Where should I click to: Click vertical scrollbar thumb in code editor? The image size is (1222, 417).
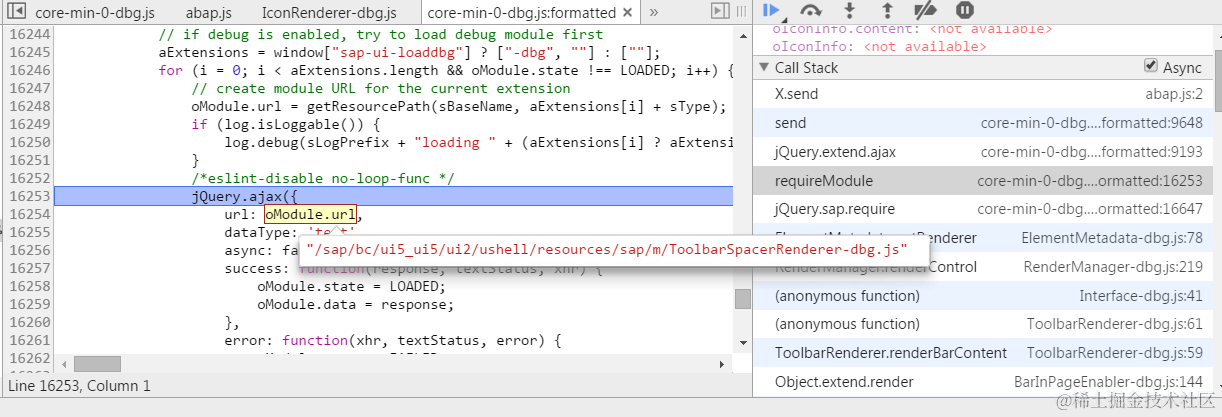pyautogui.click(x=742, y=299)
